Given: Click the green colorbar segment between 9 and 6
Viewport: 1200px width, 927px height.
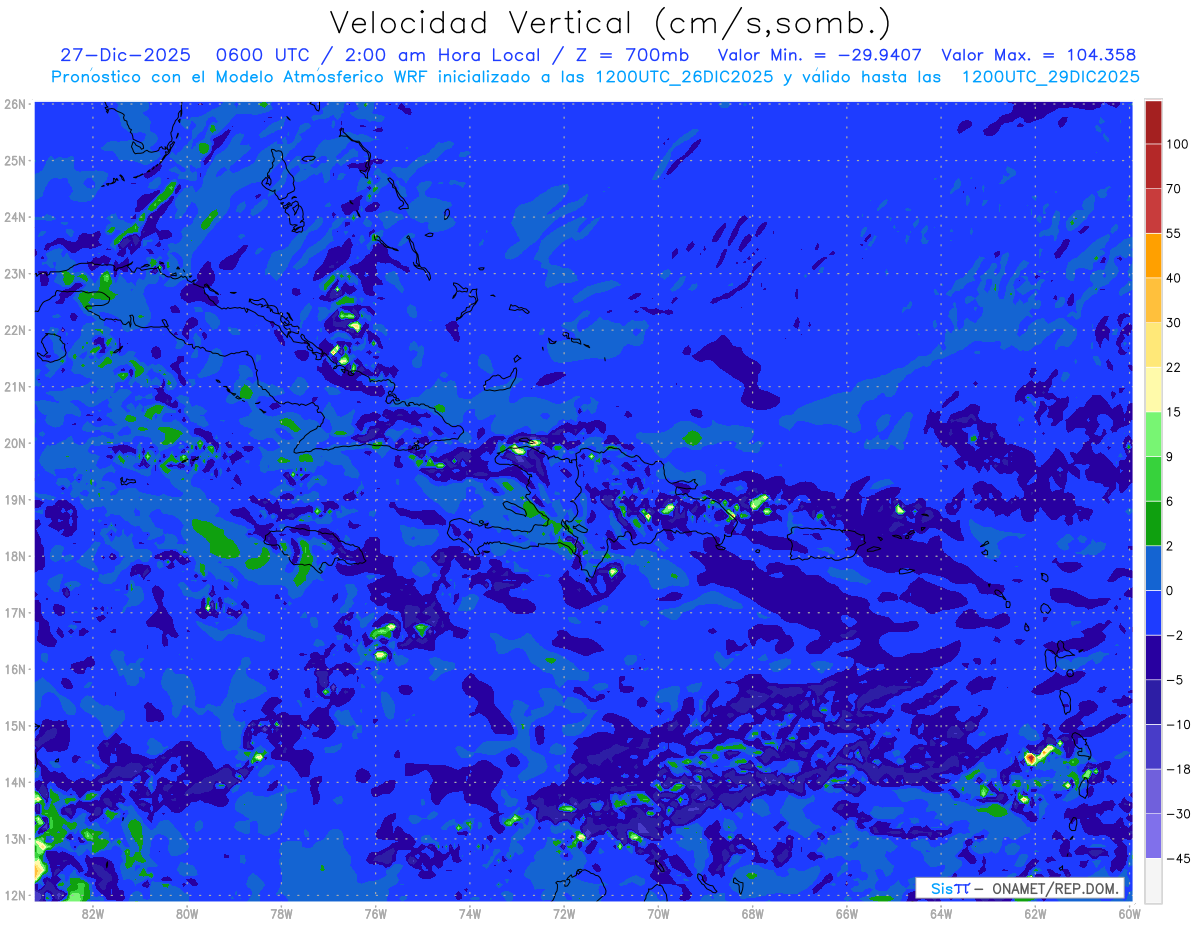Looking at the screenshot, I should [1153, 479].
